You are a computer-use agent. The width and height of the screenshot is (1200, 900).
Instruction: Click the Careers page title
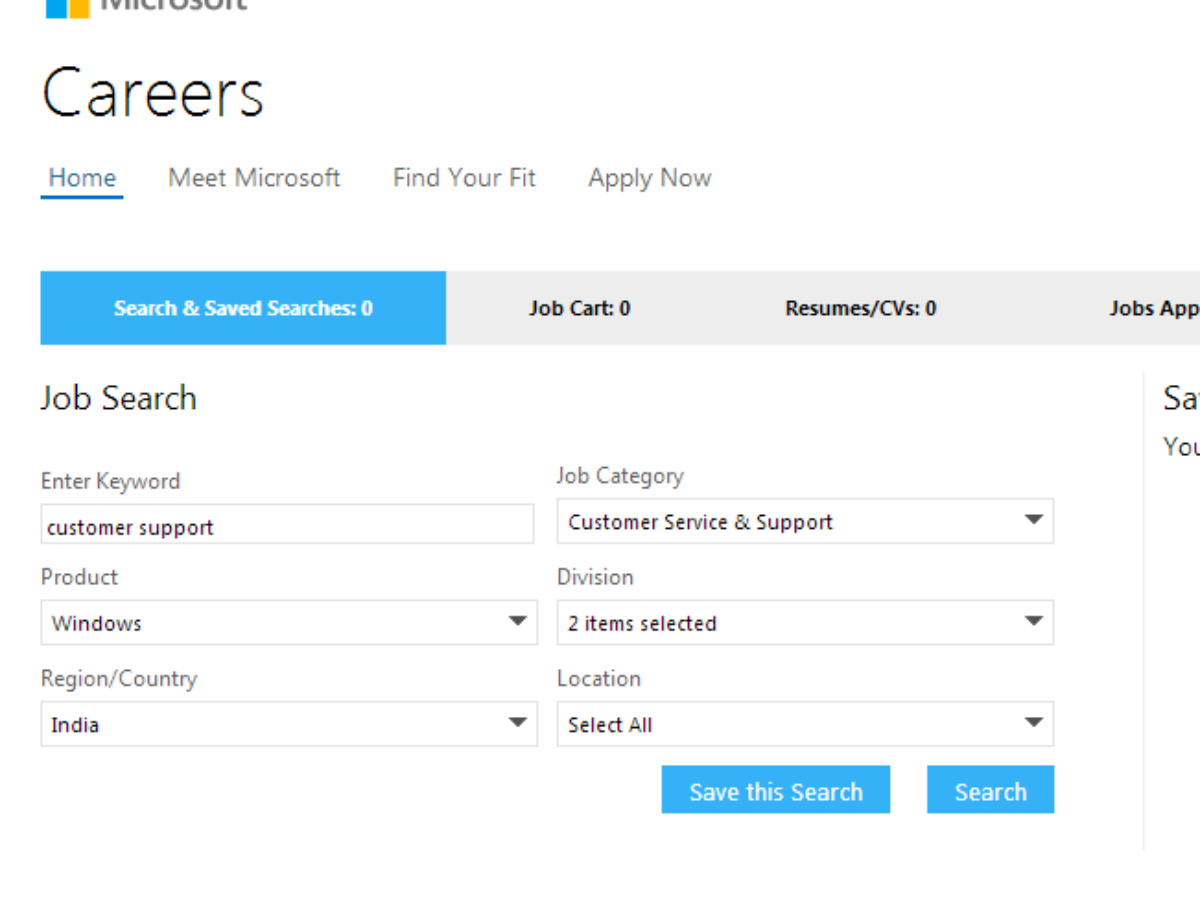tap(153, 93)
